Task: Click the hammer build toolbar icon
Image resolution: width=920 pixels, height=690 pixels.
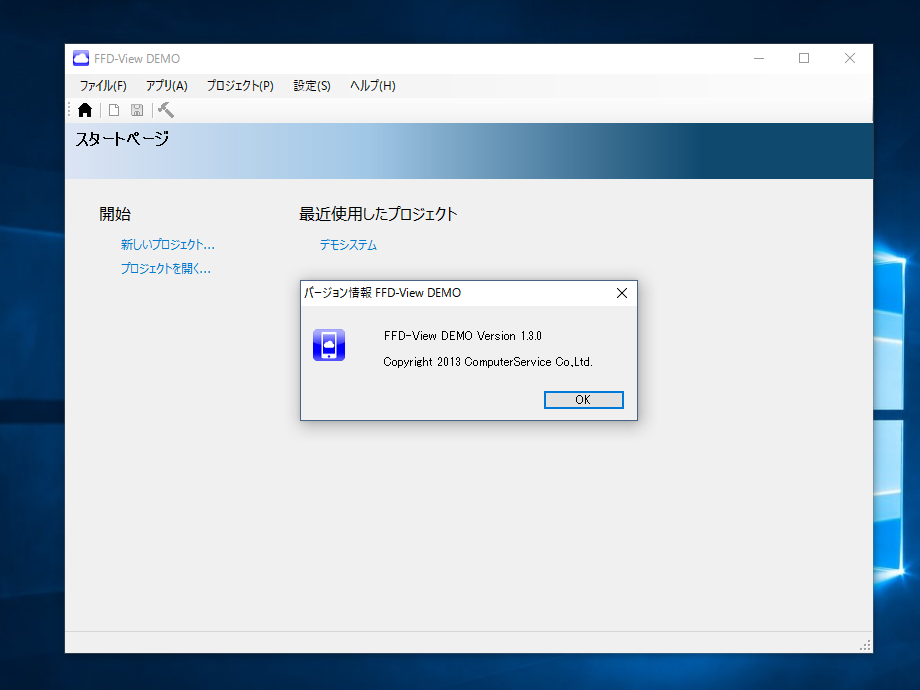Action: coord(166,110)
